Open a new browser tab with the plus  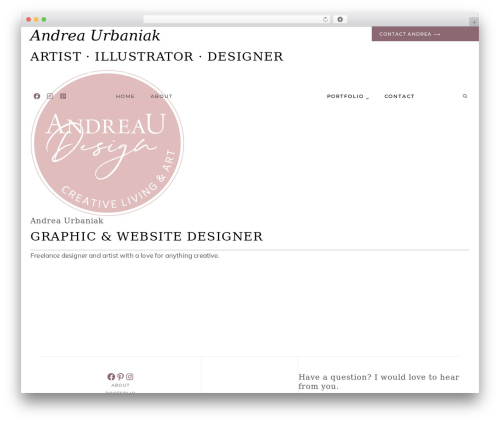[474, 22]
